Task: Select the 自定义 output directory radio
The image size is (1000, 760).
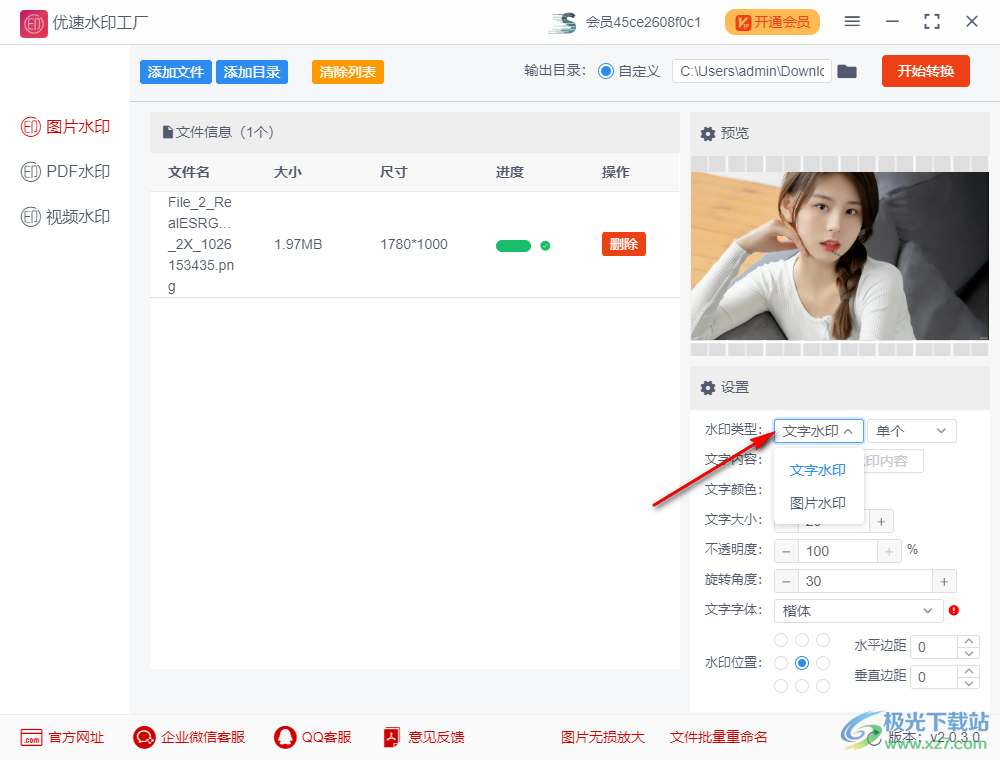Action: pos(608,71)
